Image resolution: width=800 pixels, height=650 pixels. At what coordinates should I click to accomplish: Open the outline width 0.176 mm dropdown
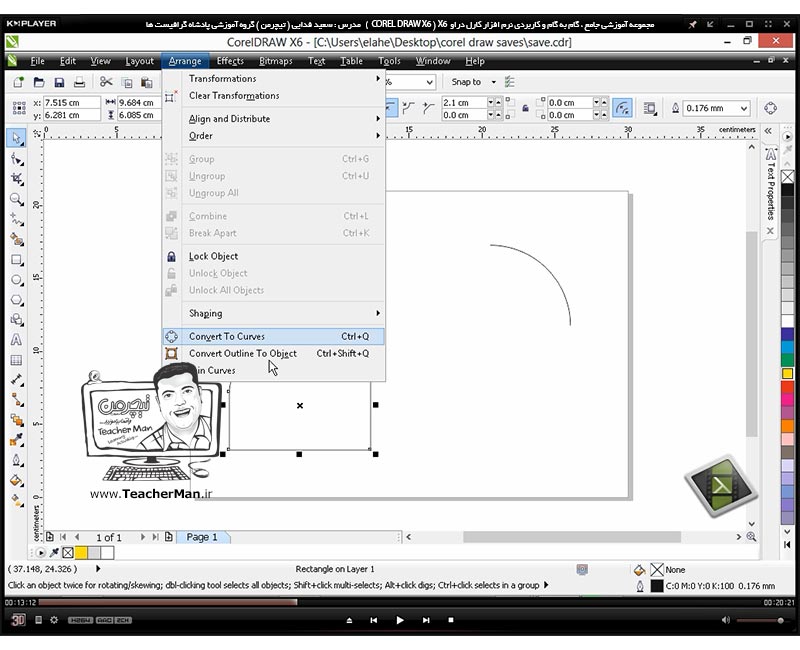pos(744,108)
